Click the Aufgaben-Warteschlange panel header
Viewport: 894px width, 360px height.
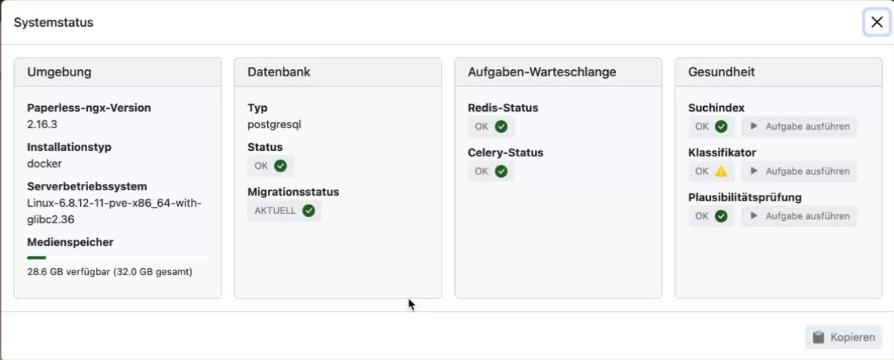[558, 72]
